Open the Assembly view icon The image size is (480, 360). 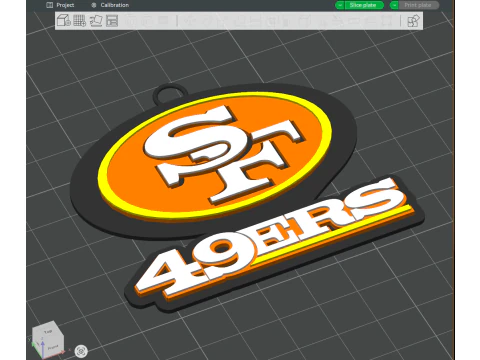(413, 21)
